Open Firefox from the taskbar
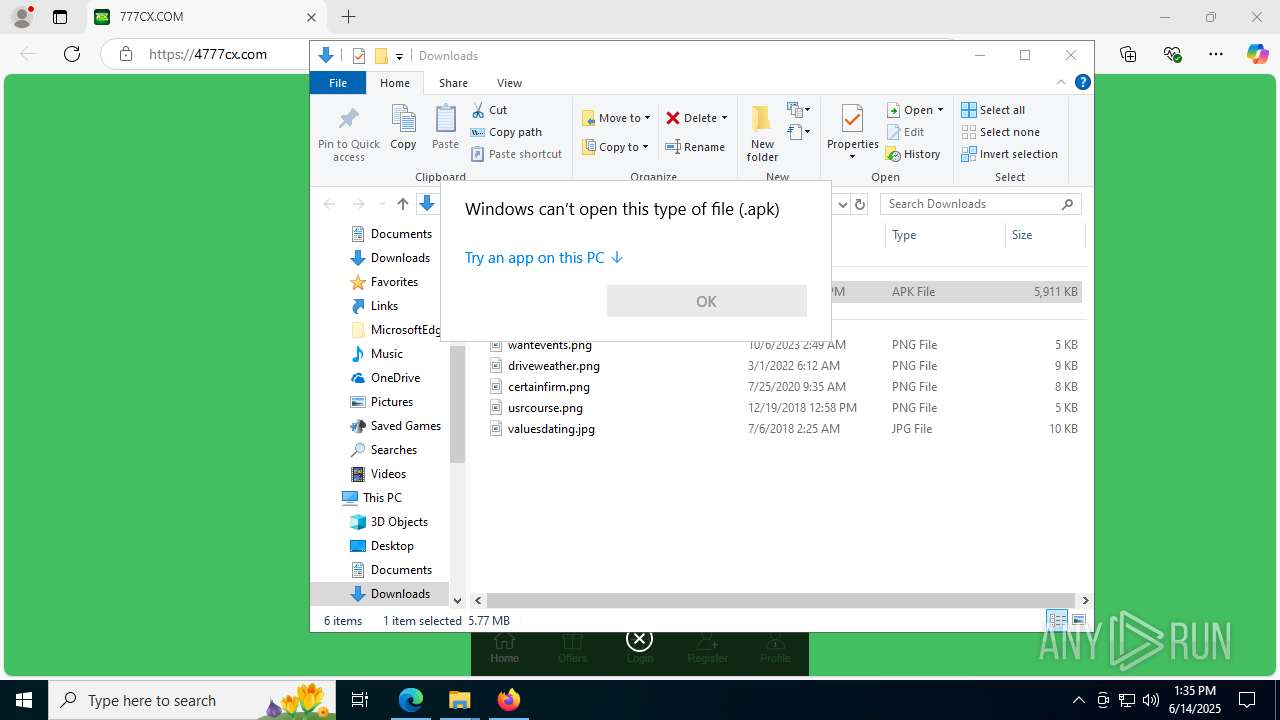 pos(508,700)
